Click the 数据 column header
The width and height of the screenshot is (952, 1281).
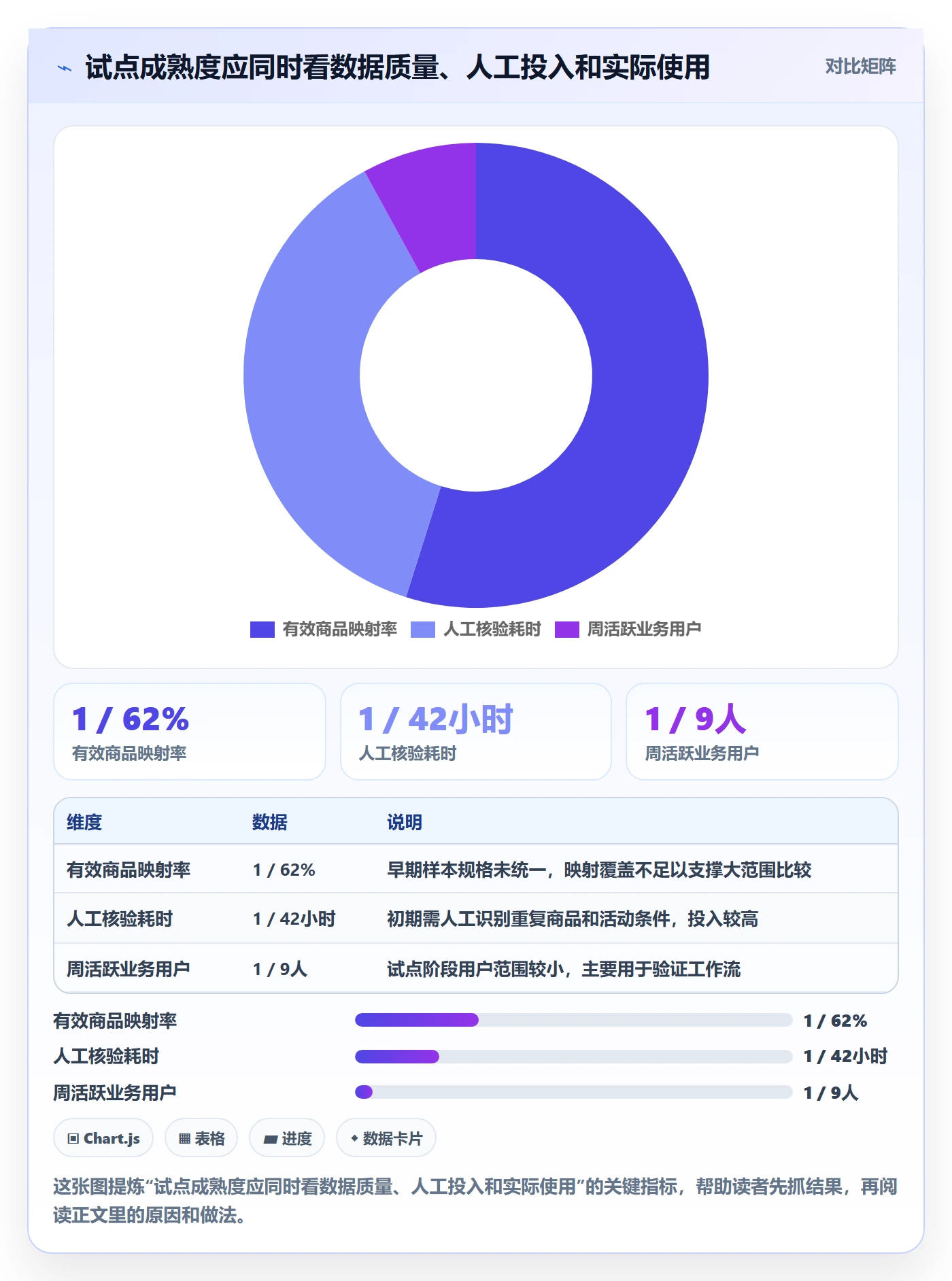(x=270, y=822)
